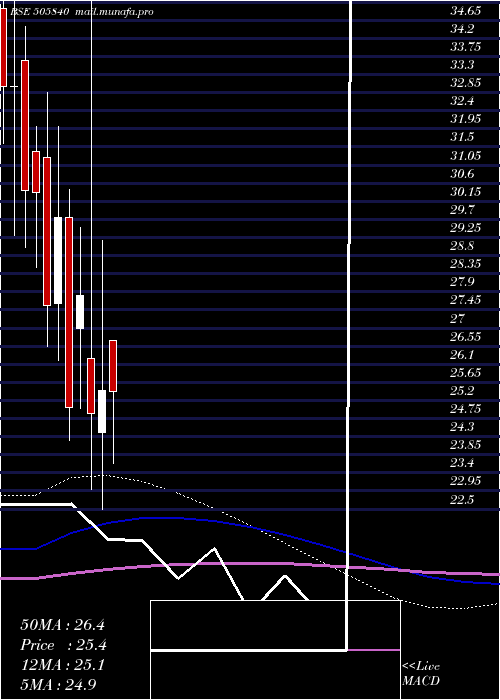Select the 26.1 axis value
The image size is (500, 700).
tap(462, 355)
